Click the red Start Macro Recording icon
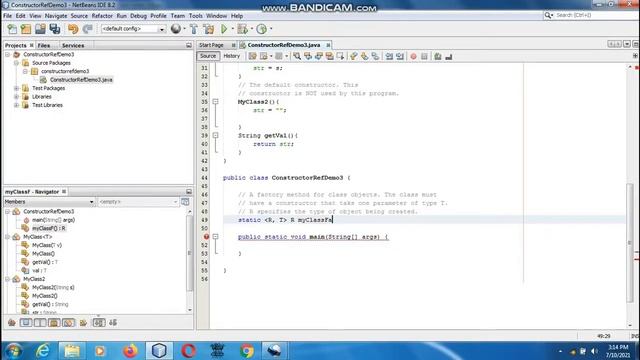 (x=413, y=56)
